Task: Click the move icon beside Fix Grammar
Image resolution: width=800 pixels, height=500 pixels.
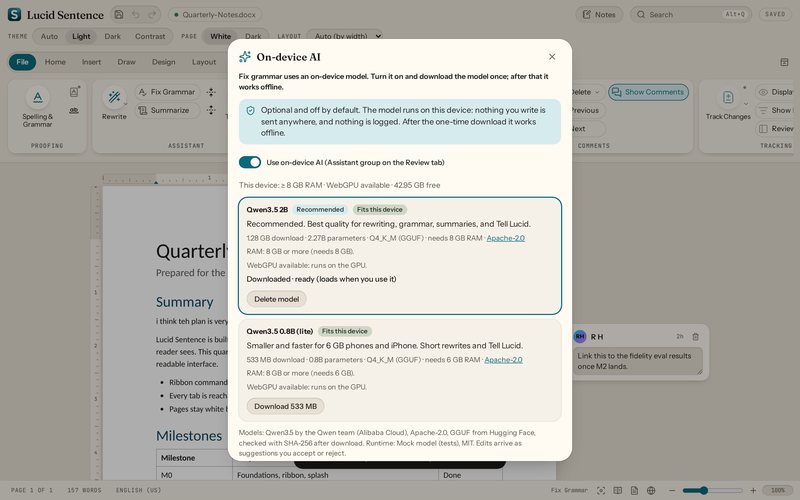Action: [x=211, y=92]
